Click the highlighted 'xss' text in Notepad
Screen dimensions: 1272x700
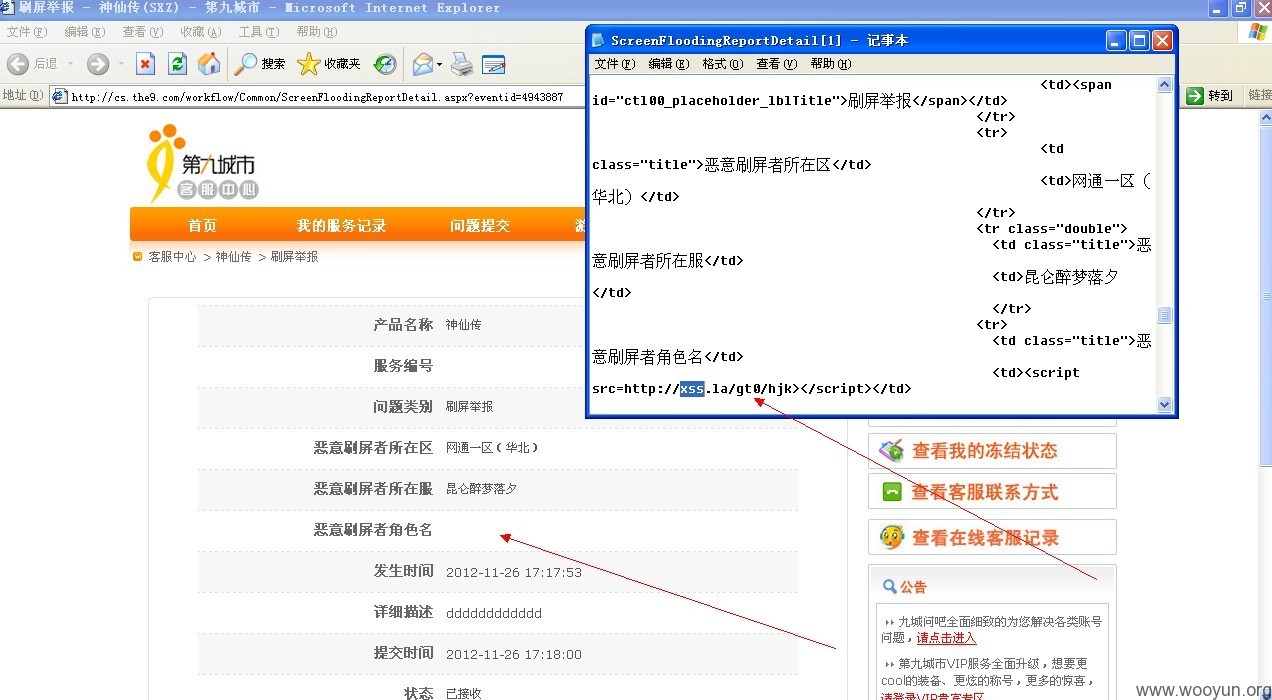pos(692,389)
